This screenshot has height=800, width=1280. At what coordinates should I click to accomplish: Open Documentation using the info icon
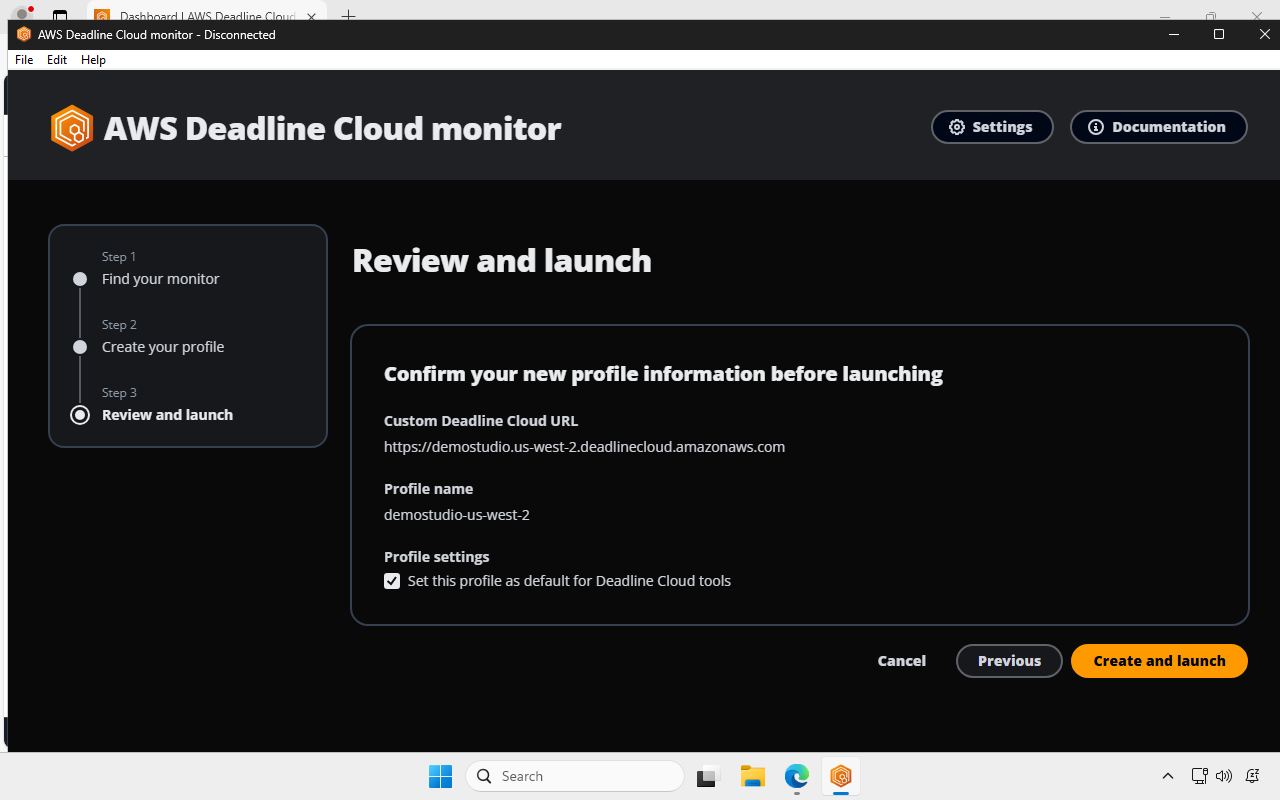1096,127
